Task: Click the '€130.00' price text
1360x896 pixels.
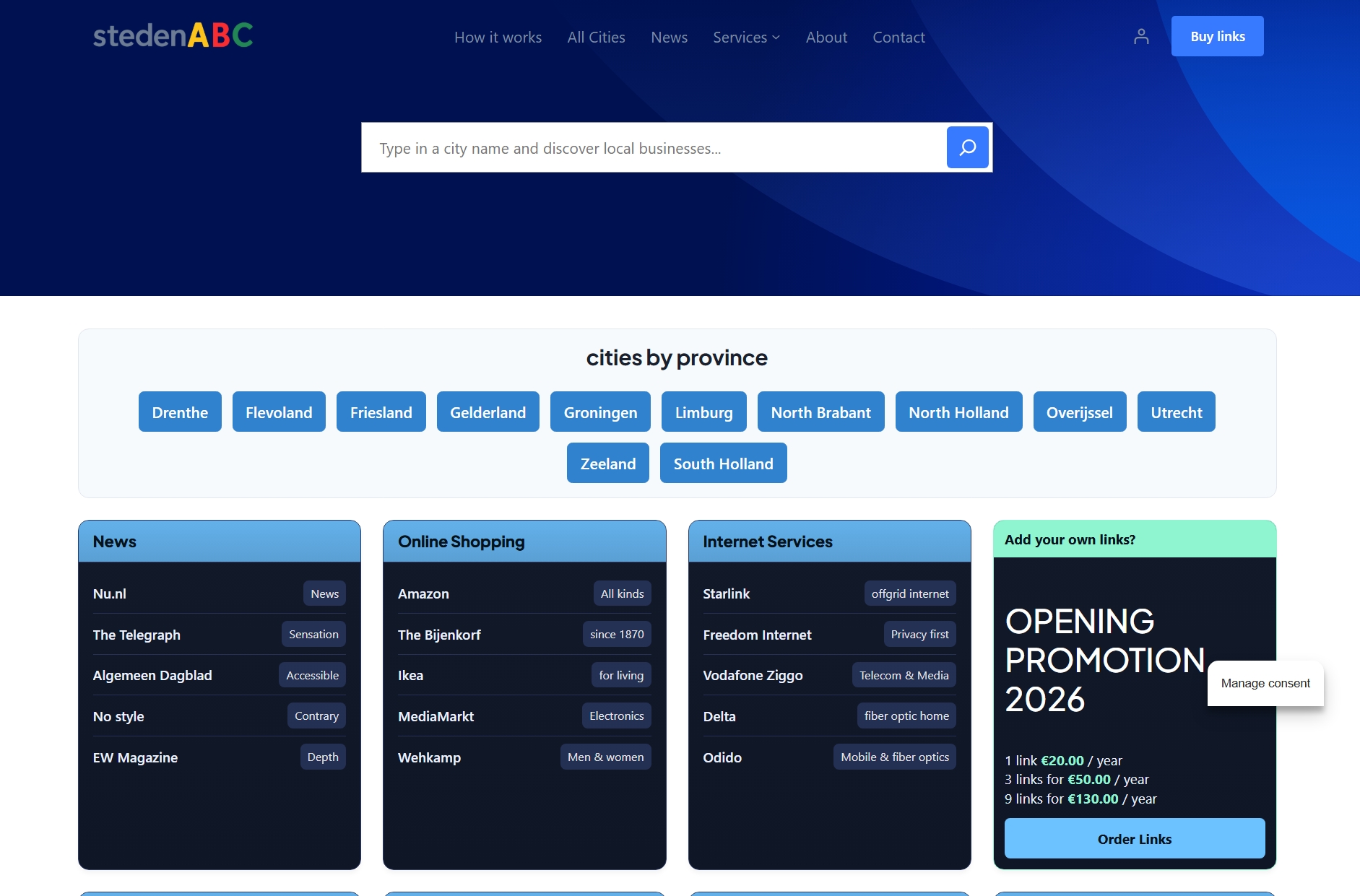Action: pyautogui.click(x=1093, y=799)
